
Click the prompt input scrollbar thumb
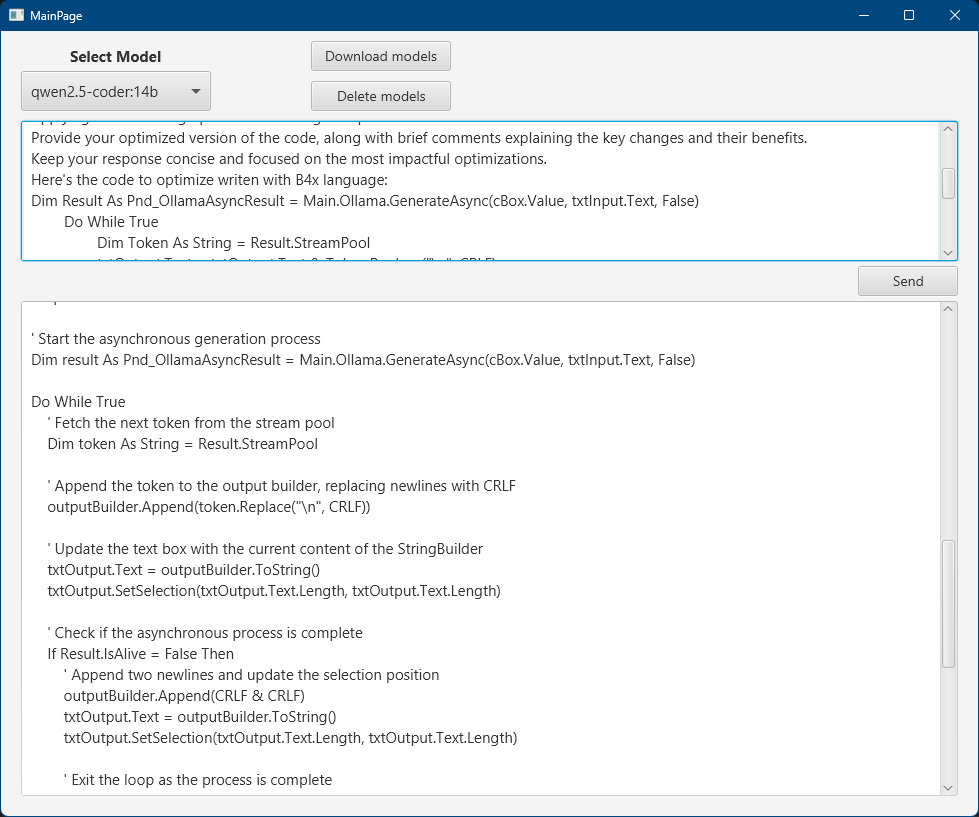click(948, 182)
